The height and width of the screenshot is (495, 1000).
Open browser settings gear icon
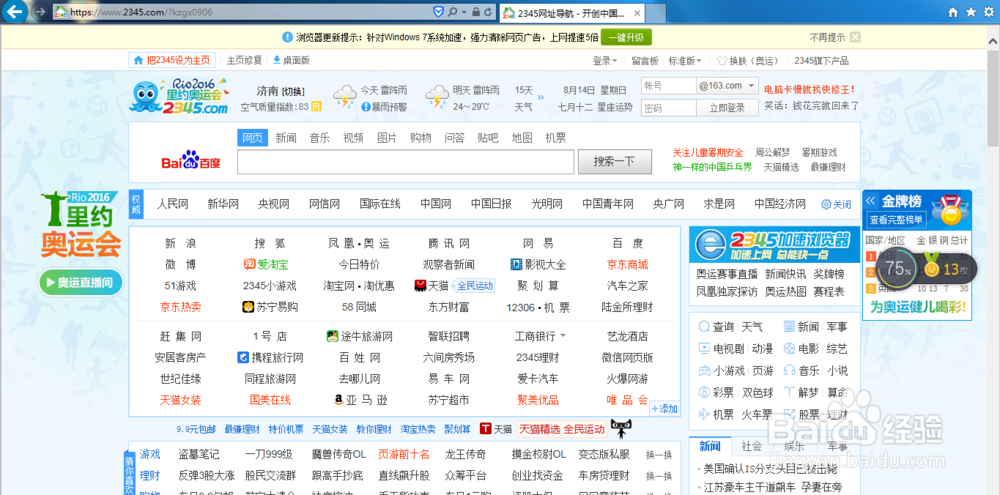(989, 12)
